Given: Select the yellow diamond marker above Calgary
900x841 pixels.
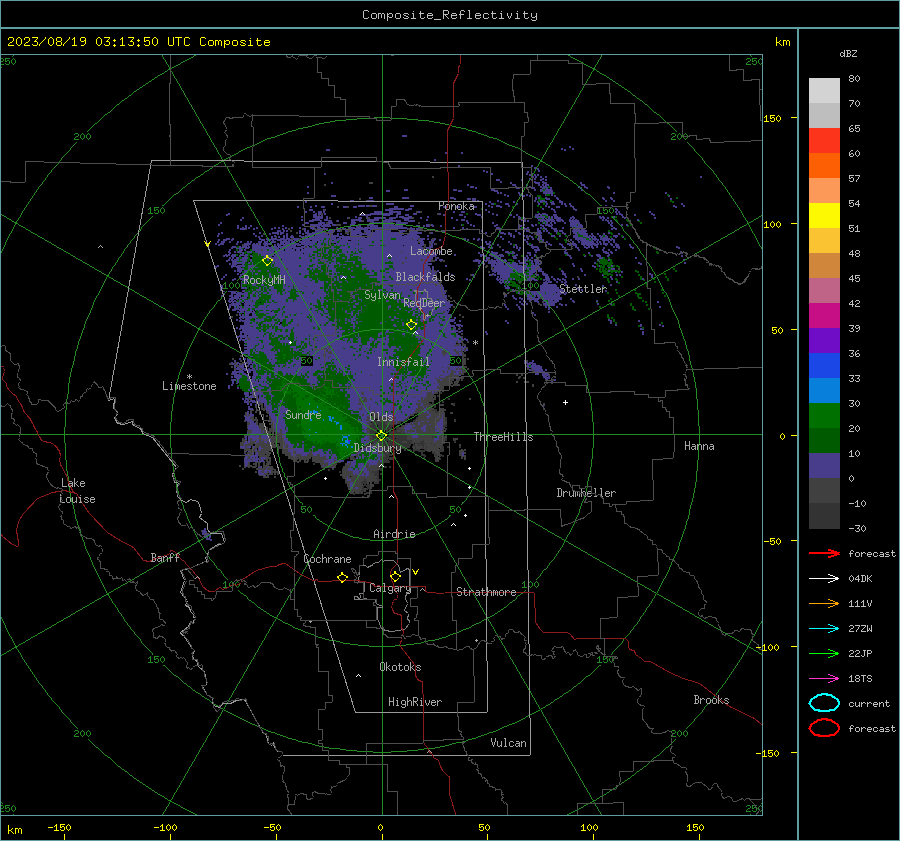Looking at the screenshot, I should pos(395,576).
